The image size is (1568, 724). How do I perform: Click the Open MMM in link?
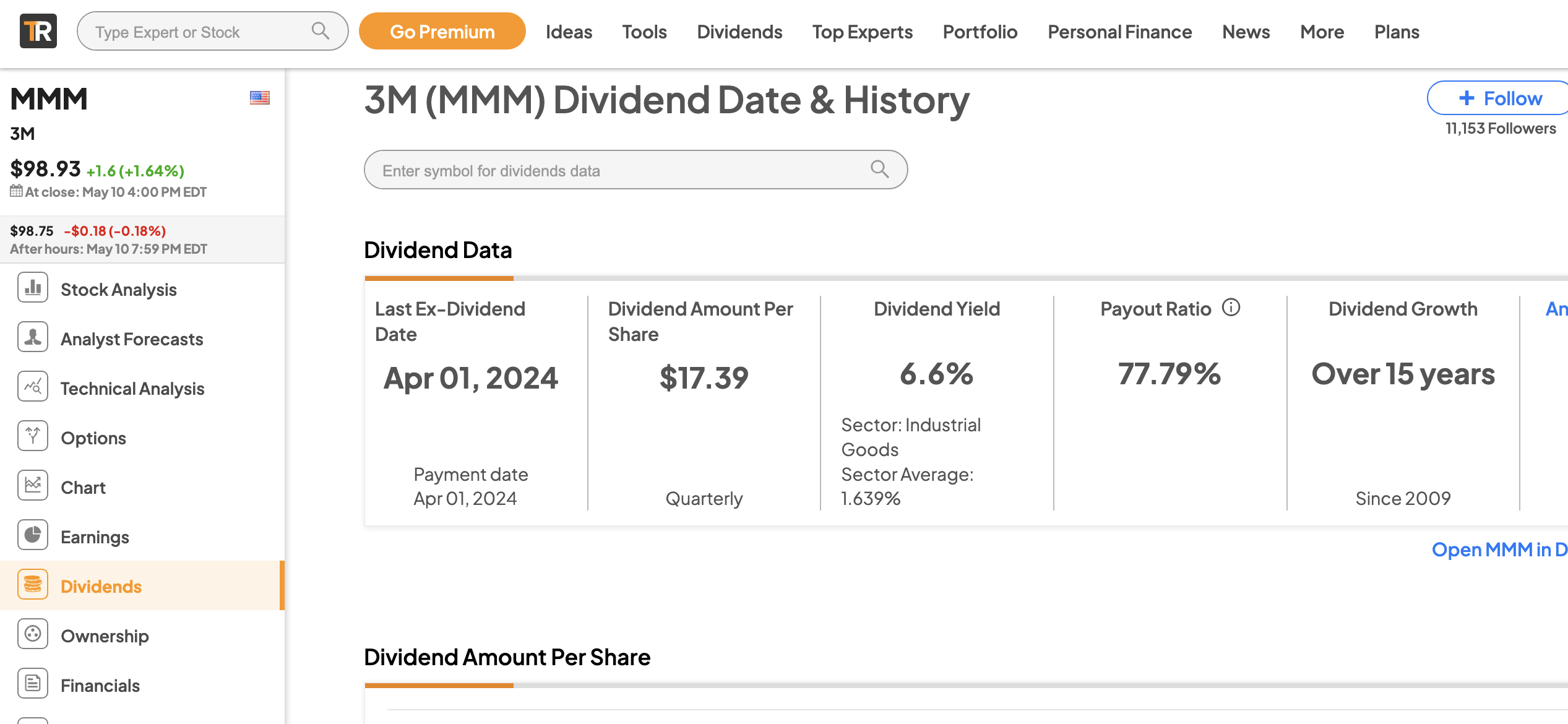point(1499,549)
